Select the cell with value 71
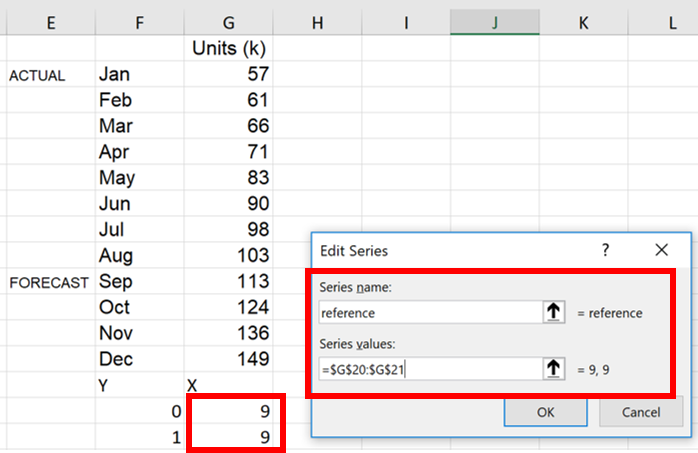The width and height of the screenshot is (698, 453). [228, 152]
